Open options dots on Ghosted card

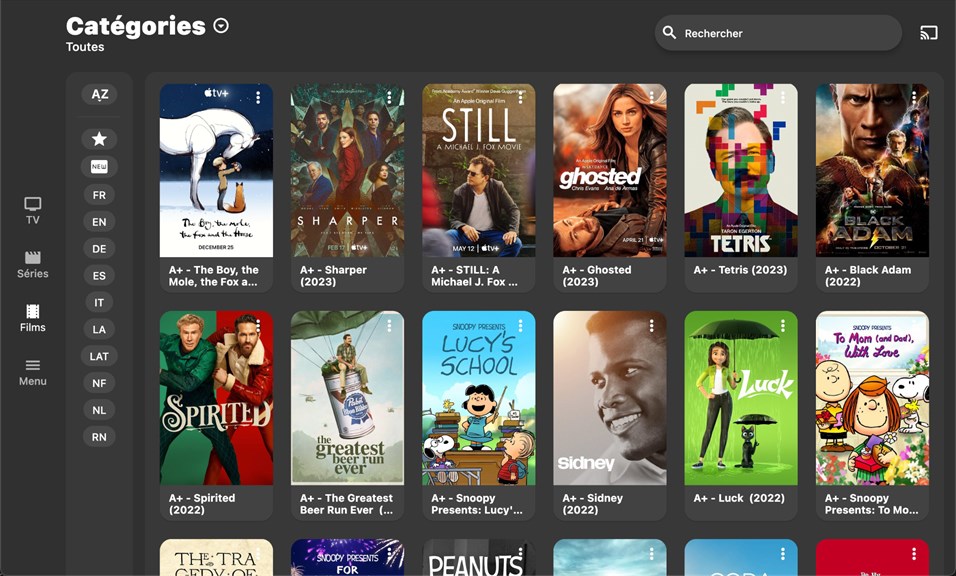point(651,98)
